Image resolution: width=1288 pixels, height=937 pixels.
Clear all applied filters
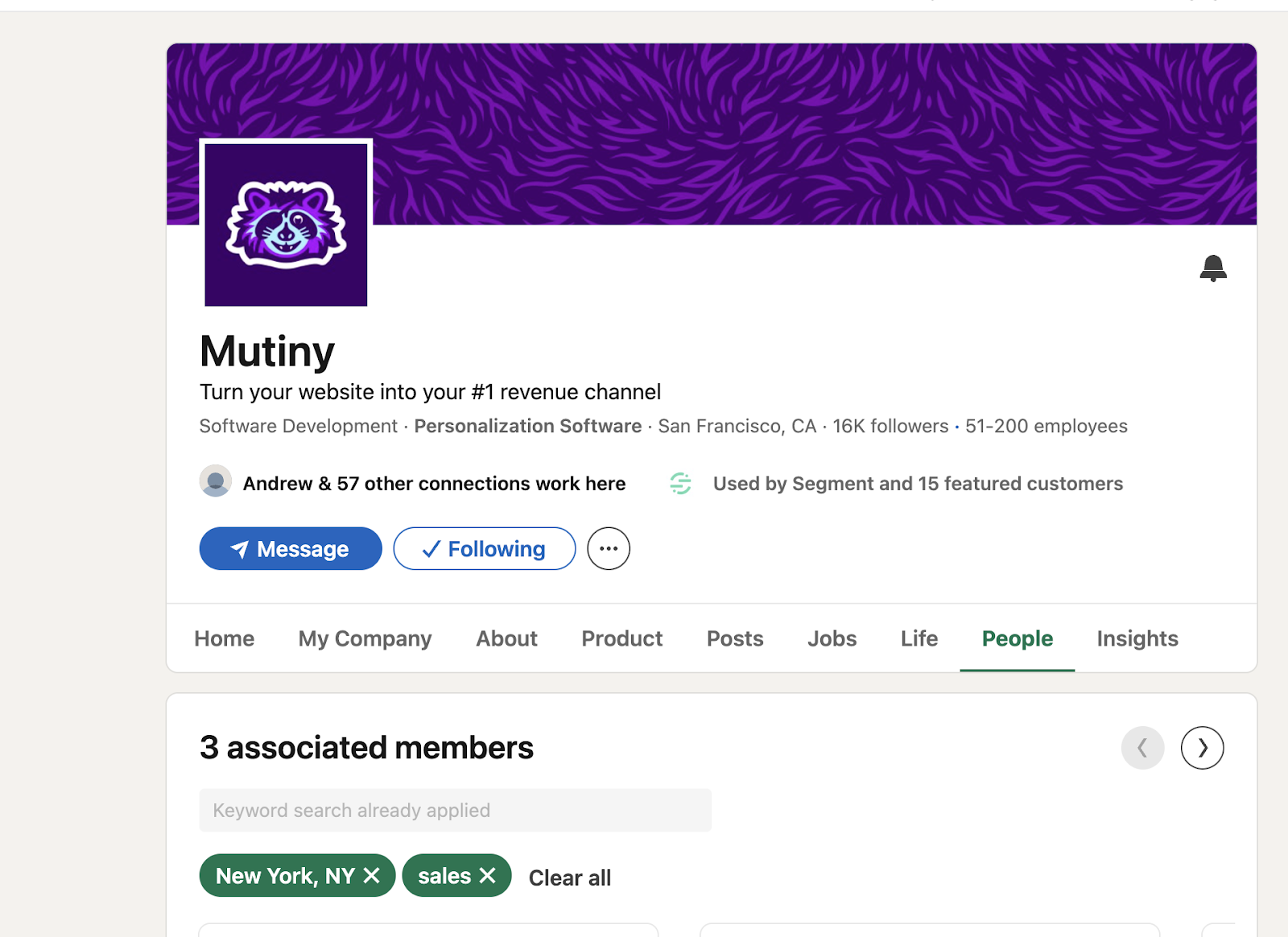coord(570,877)
